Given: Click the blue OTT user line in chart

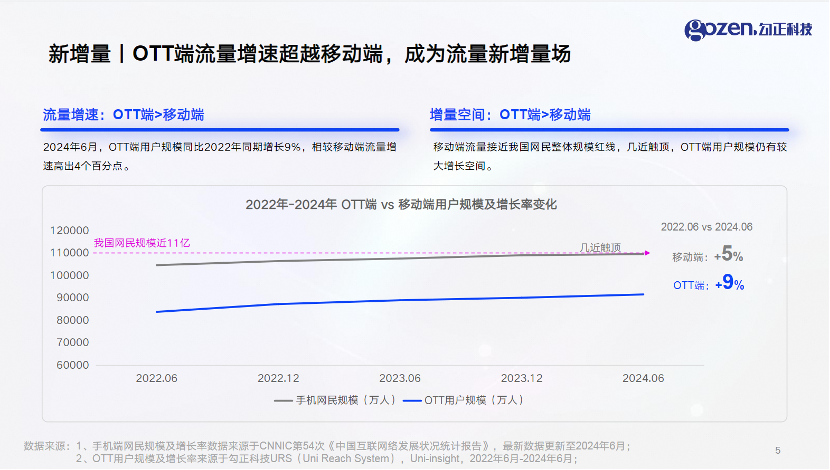Looking at the screenshot, I should 400,301.
